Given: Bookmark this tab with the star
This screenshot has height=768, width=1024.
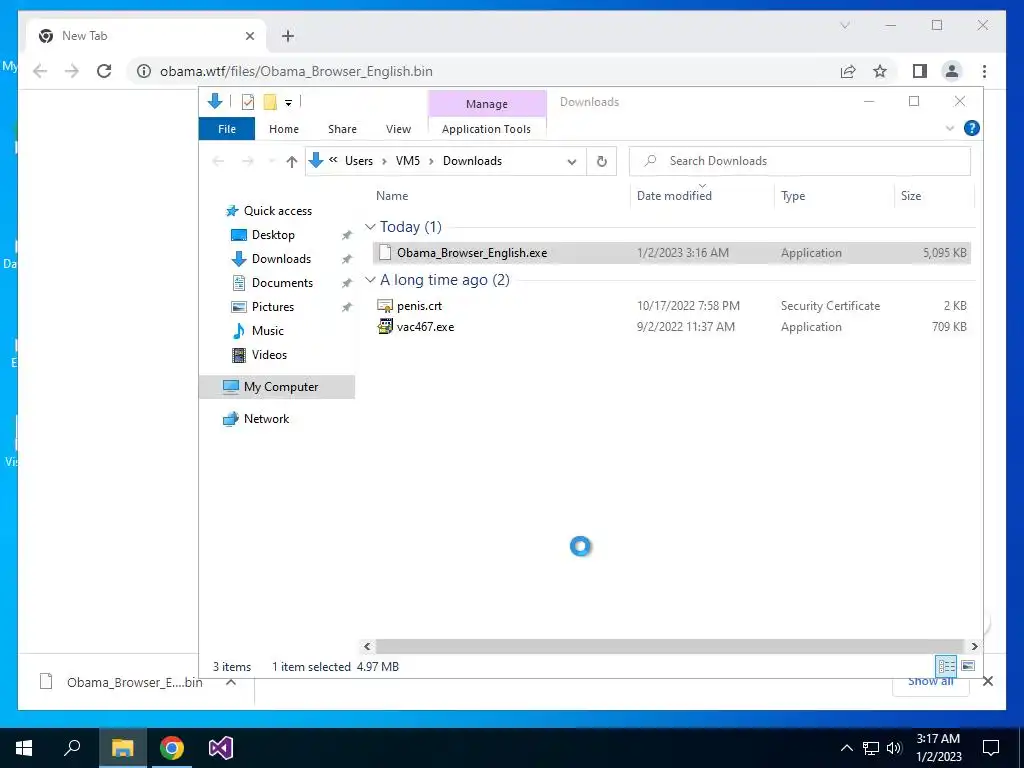Looking at the screenshot, I should point(880,71).
